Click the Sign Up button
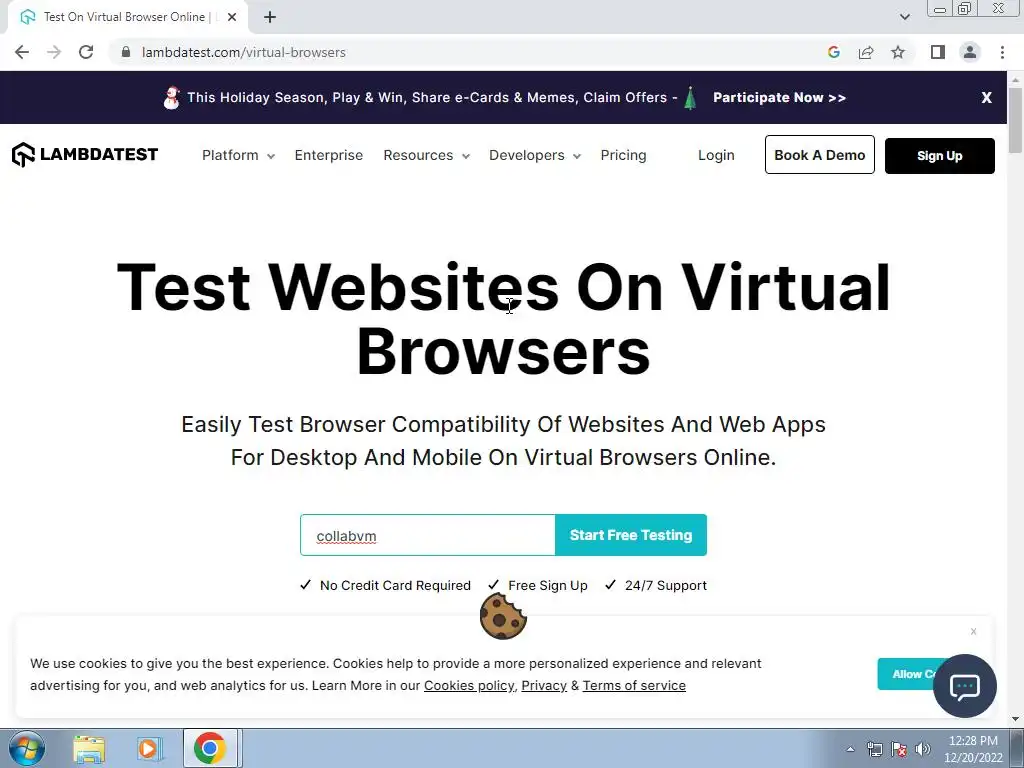This screenshot has width=1024, height=768. point(939,155)
